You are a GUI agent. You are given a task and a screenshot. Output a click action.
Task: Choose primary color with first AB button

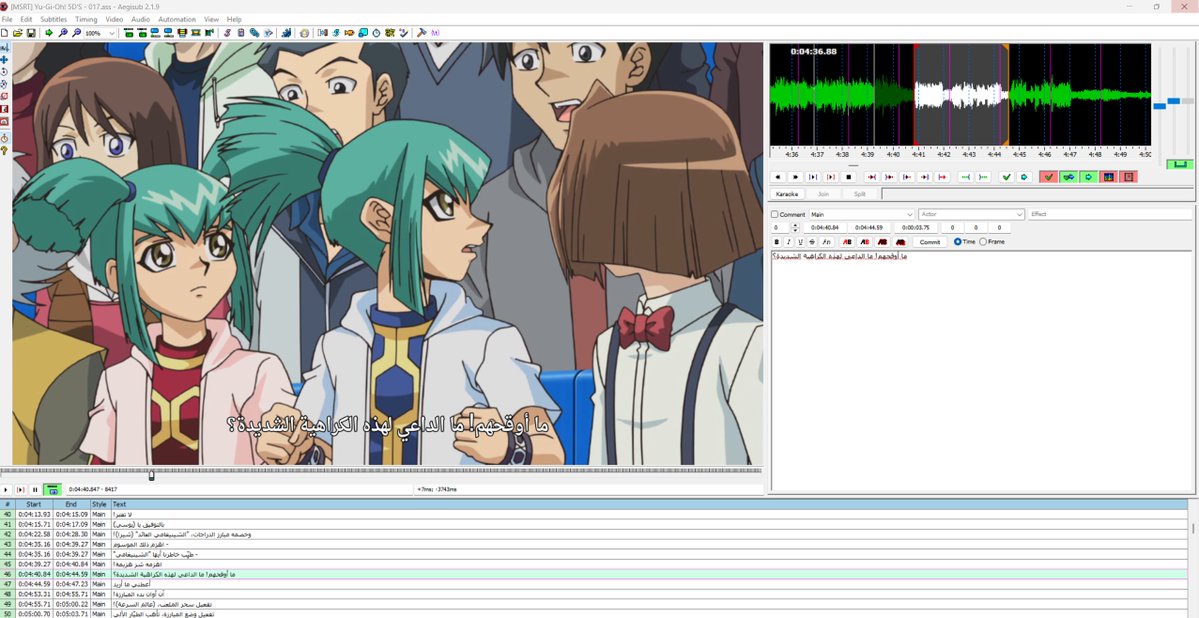click(847, 242)
